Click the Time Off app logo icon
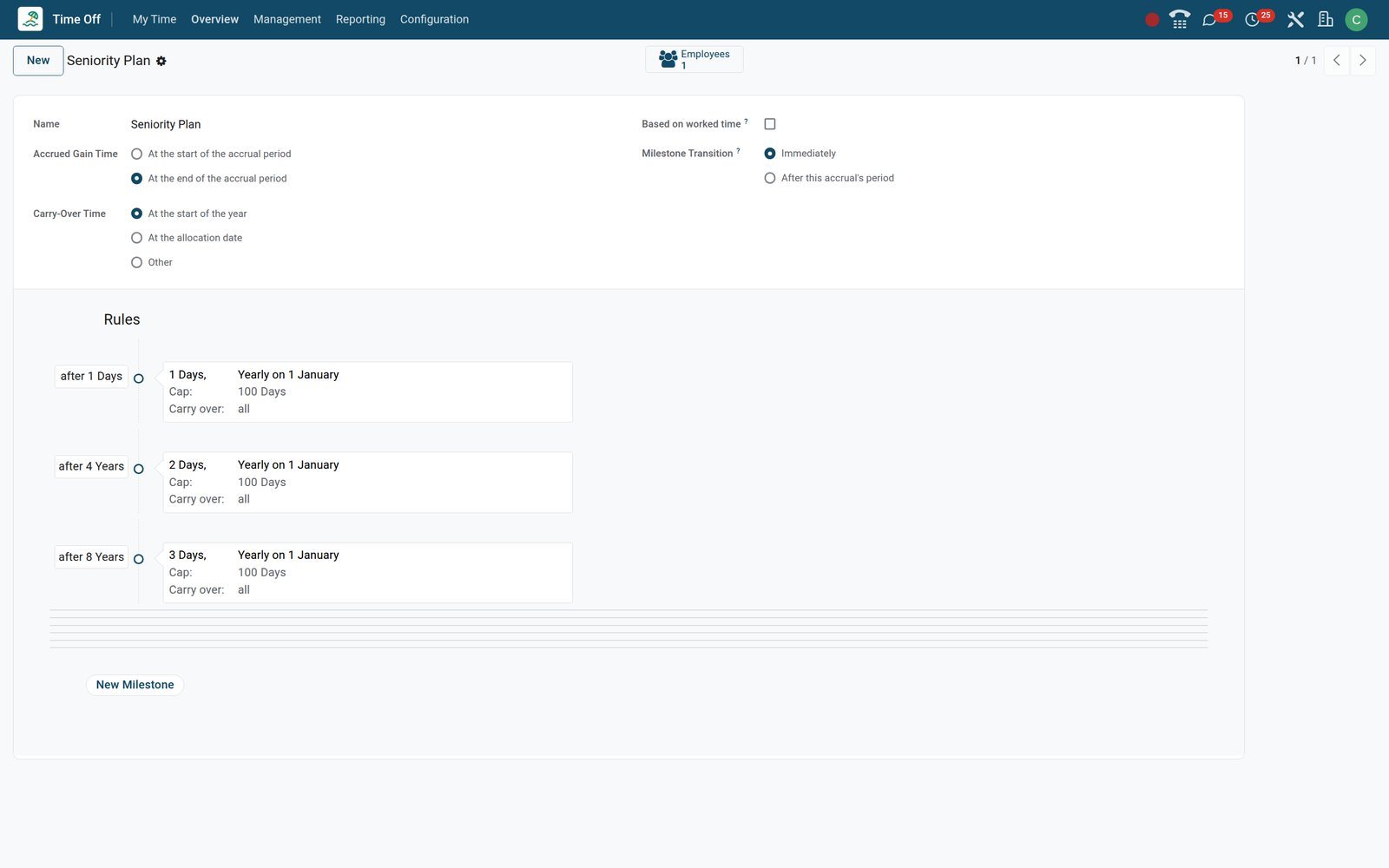1389x868 pixels. click(x=30, y=19)
